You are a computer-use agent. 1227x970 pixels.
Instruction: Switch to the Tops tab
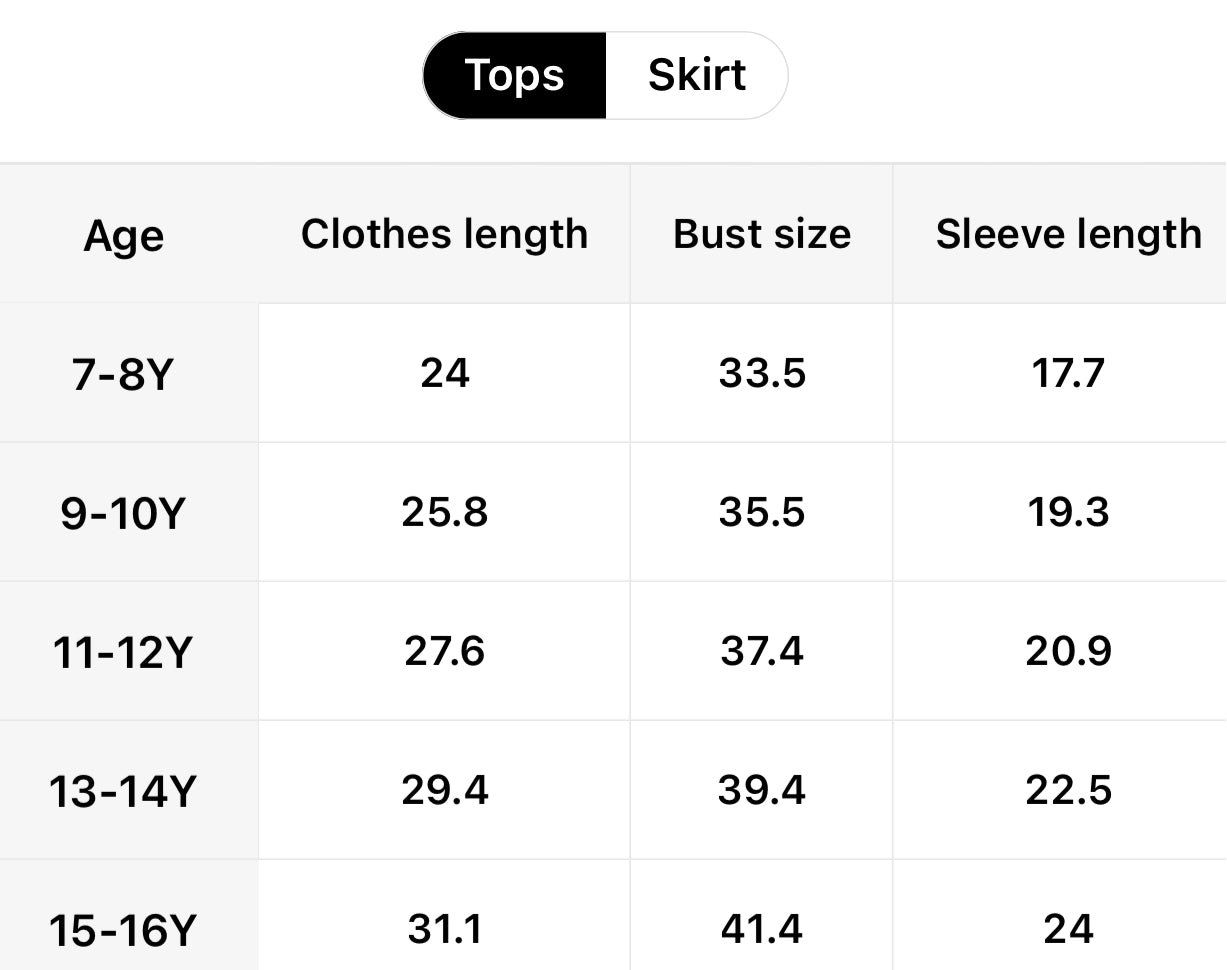point(515,76)
